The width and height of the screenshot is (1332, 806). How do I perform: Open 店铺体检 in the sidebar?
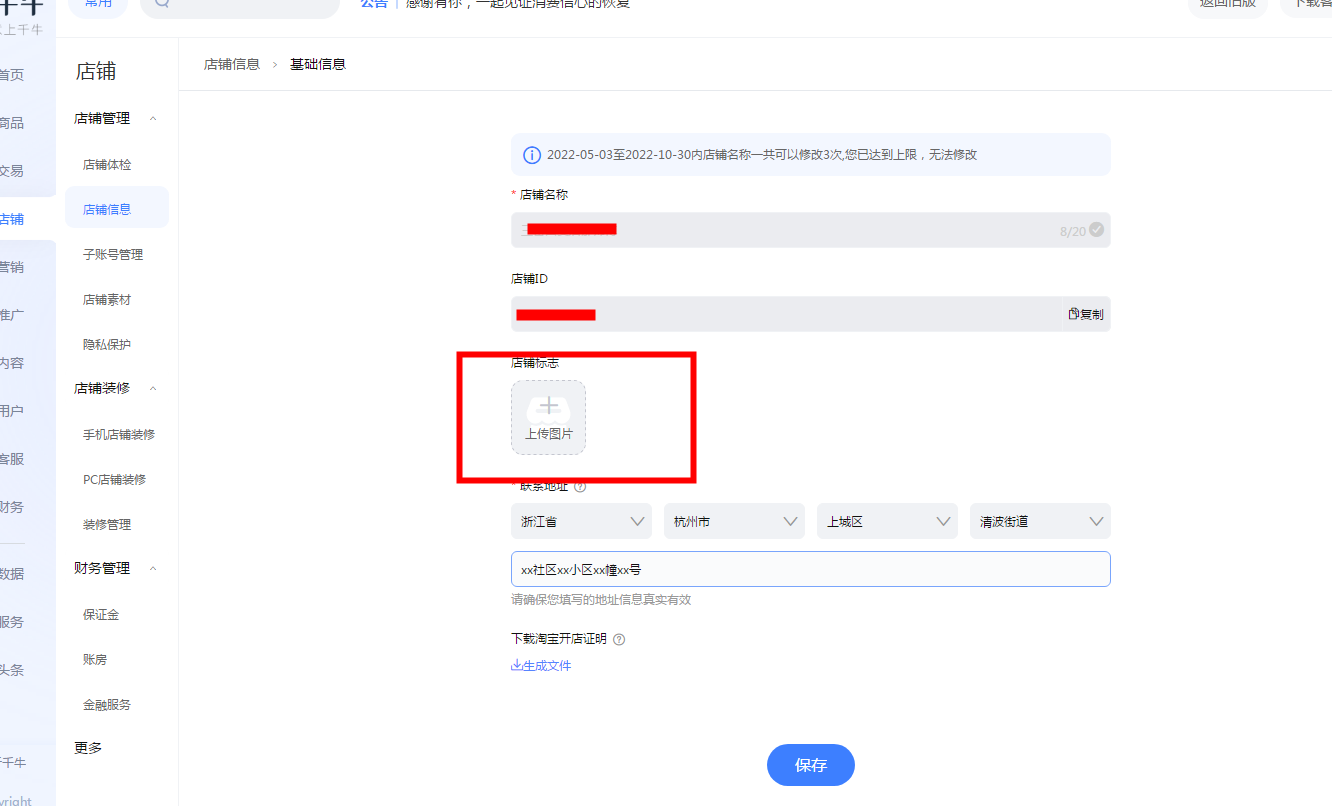tap(107, 164)
